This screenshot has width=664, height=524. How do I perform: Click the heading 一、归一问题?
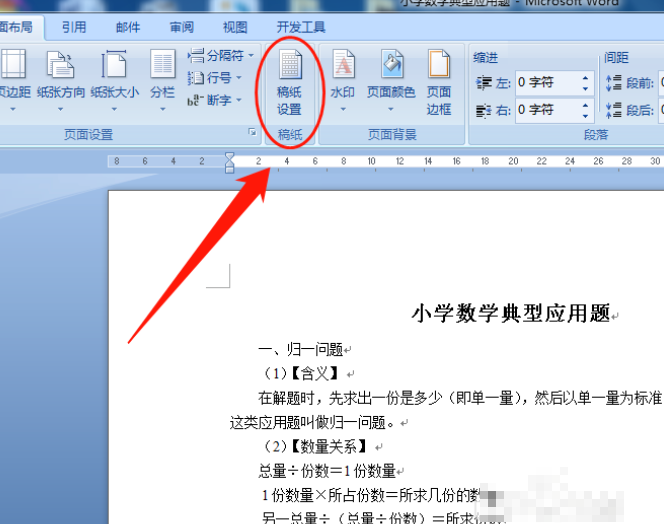pyautogui.click(x=301, y=349)
